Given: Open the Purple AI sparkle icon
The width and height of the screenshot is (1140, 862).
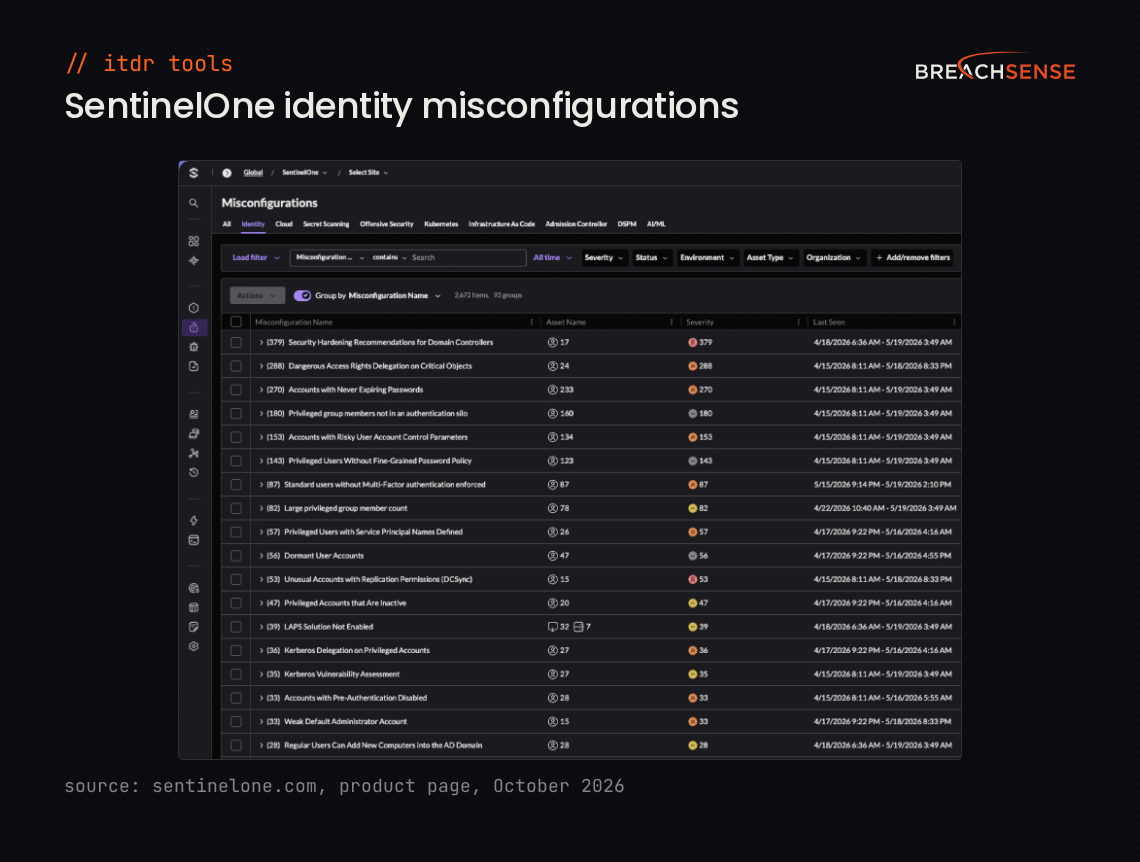Looking at the screenshot, I should coord(193,260).
